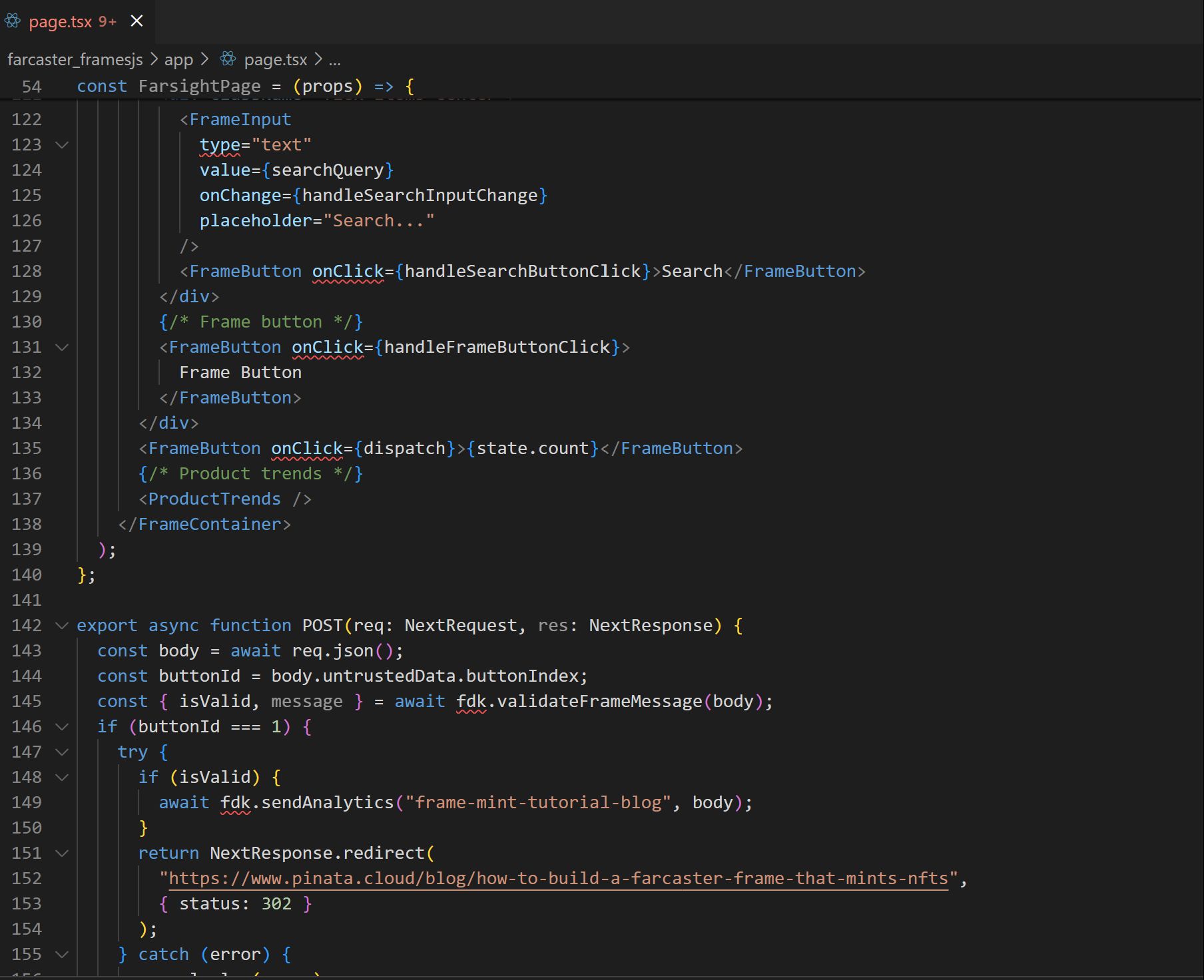1204x980 pixels.
Task: Click the sendAnalytics method call
Action: coord(328,802)
